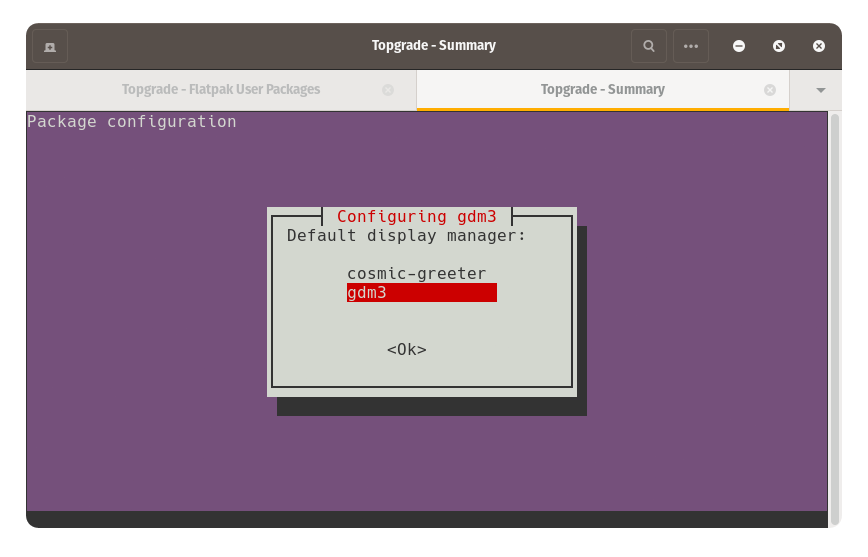Open terminal search with magnifier icon
The image size is (868, 557).
click(649, 46)
